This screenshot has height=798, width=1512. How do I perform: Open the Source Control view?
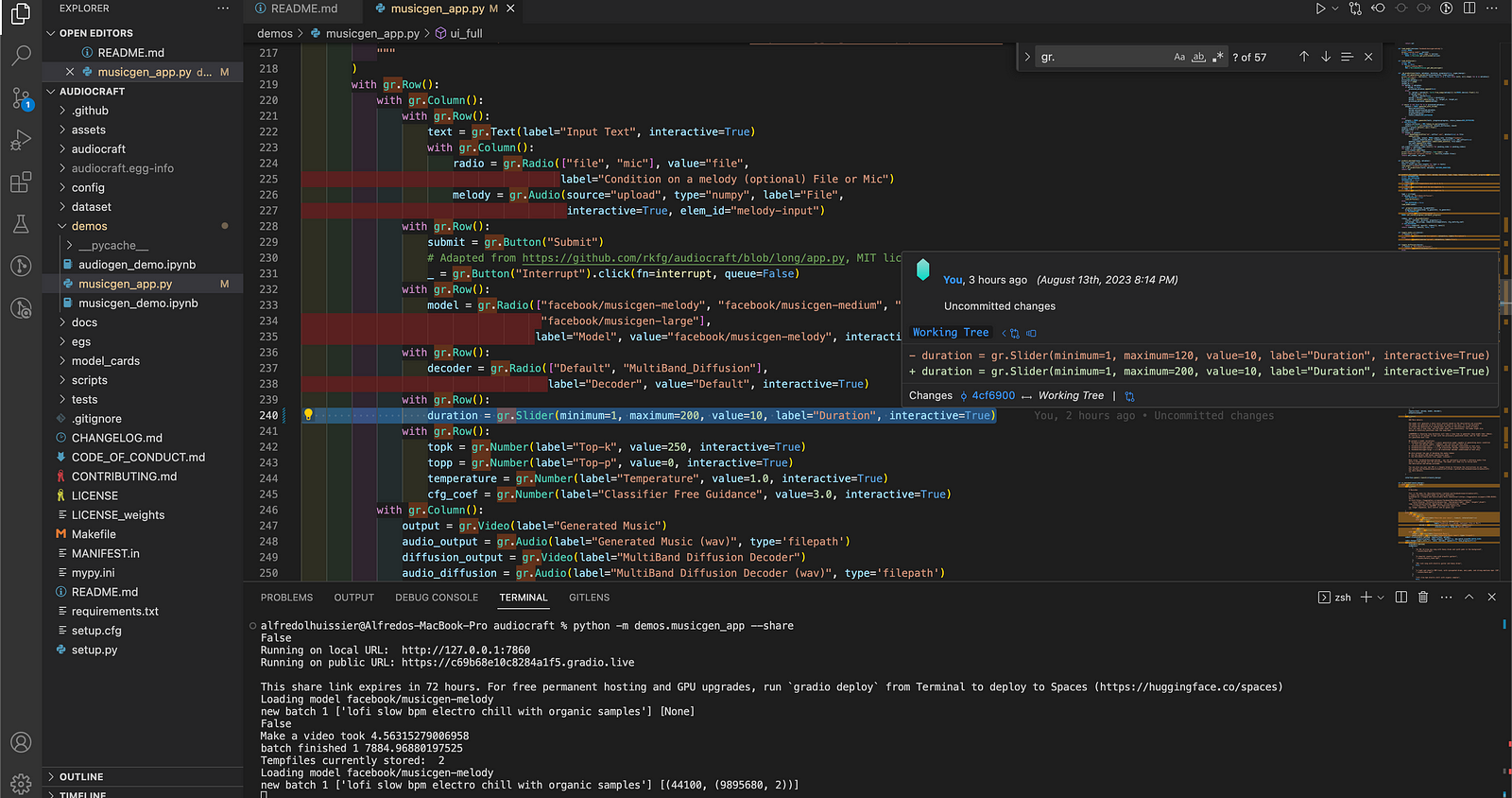(x=21, y=97)
